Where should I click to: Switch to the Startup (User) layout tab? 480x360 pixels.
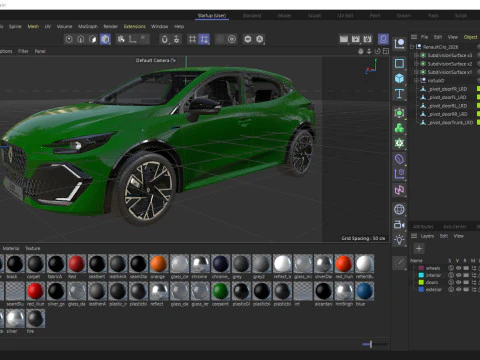(x=212, y=16)
